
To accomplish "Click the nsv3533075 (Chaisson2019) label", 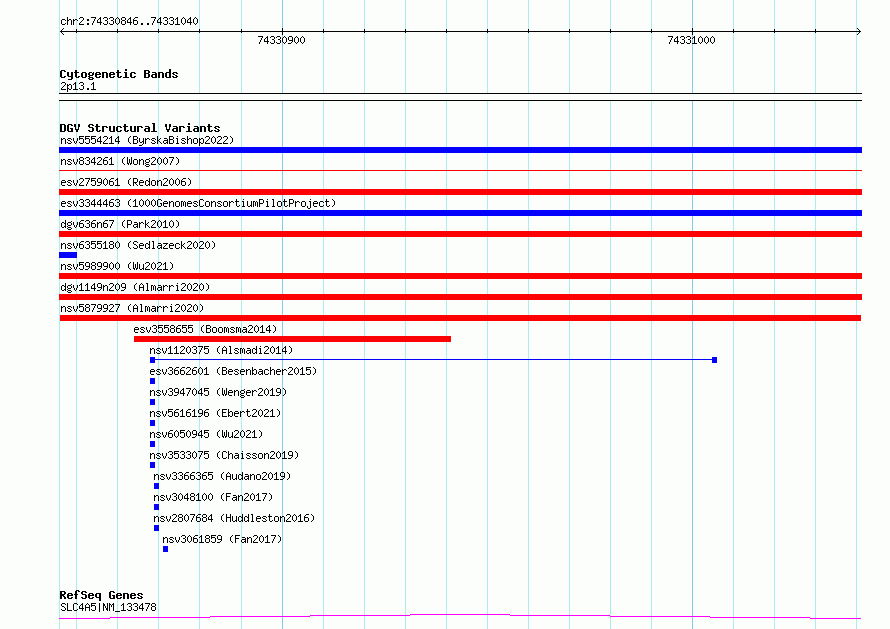I will (224, 455).
